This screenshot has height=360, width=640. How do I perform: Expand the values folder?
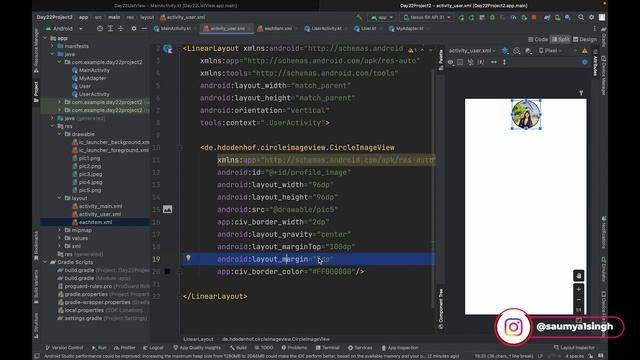[60, 238]
